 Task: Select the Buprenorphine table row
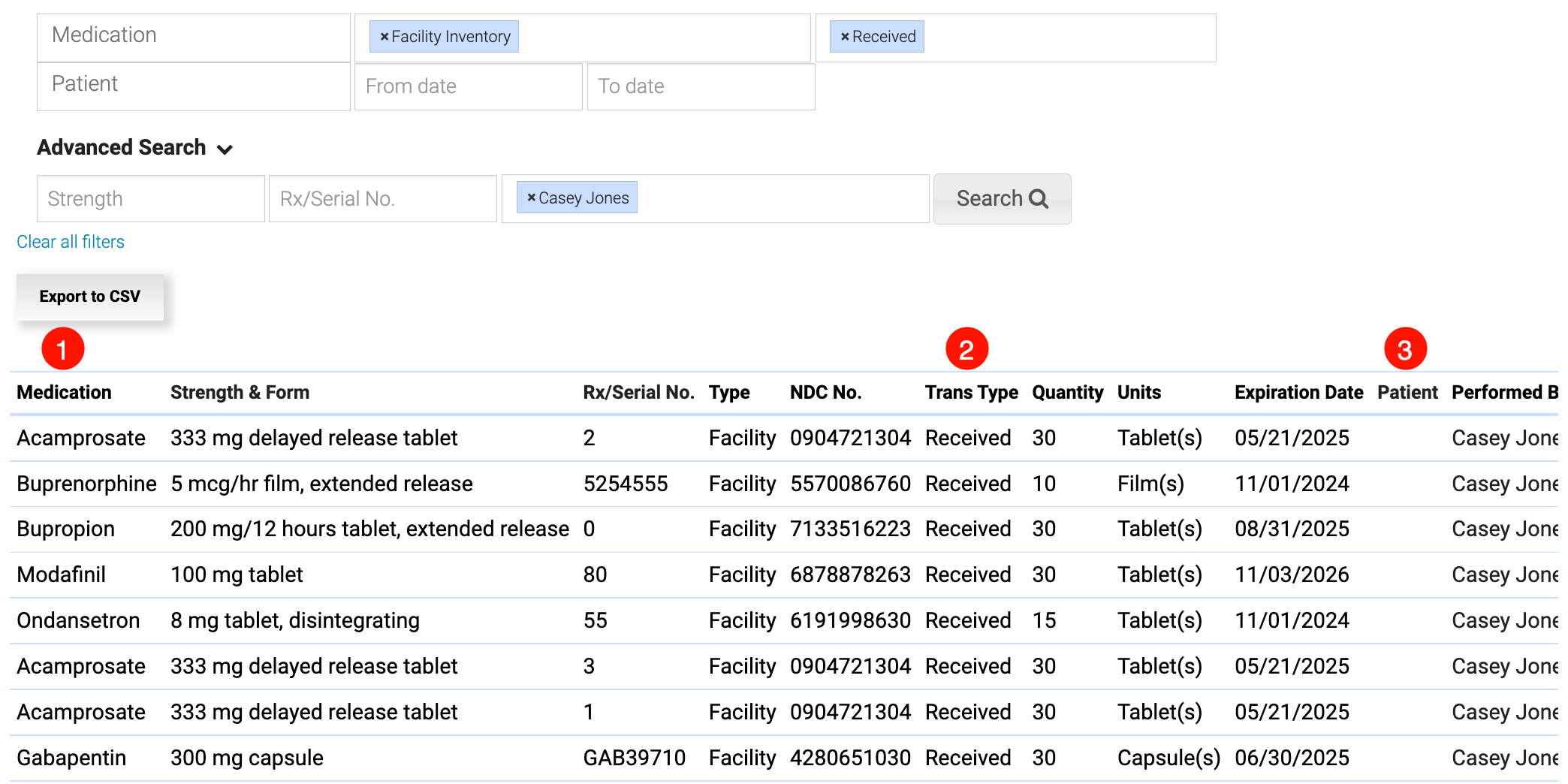[86, 483]
